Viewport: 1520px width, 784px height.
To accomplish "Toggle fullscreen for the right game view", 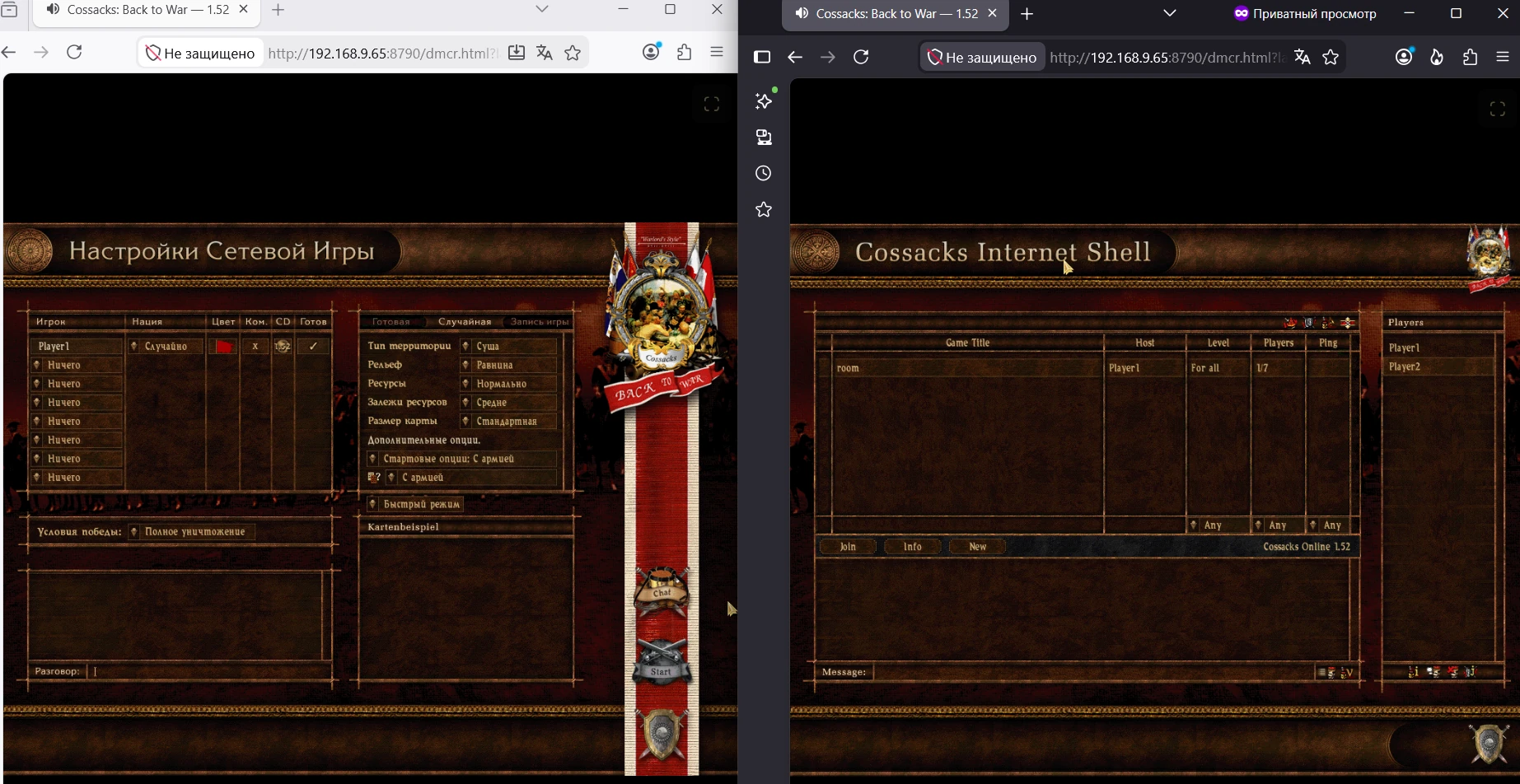I will [1498, 110].
